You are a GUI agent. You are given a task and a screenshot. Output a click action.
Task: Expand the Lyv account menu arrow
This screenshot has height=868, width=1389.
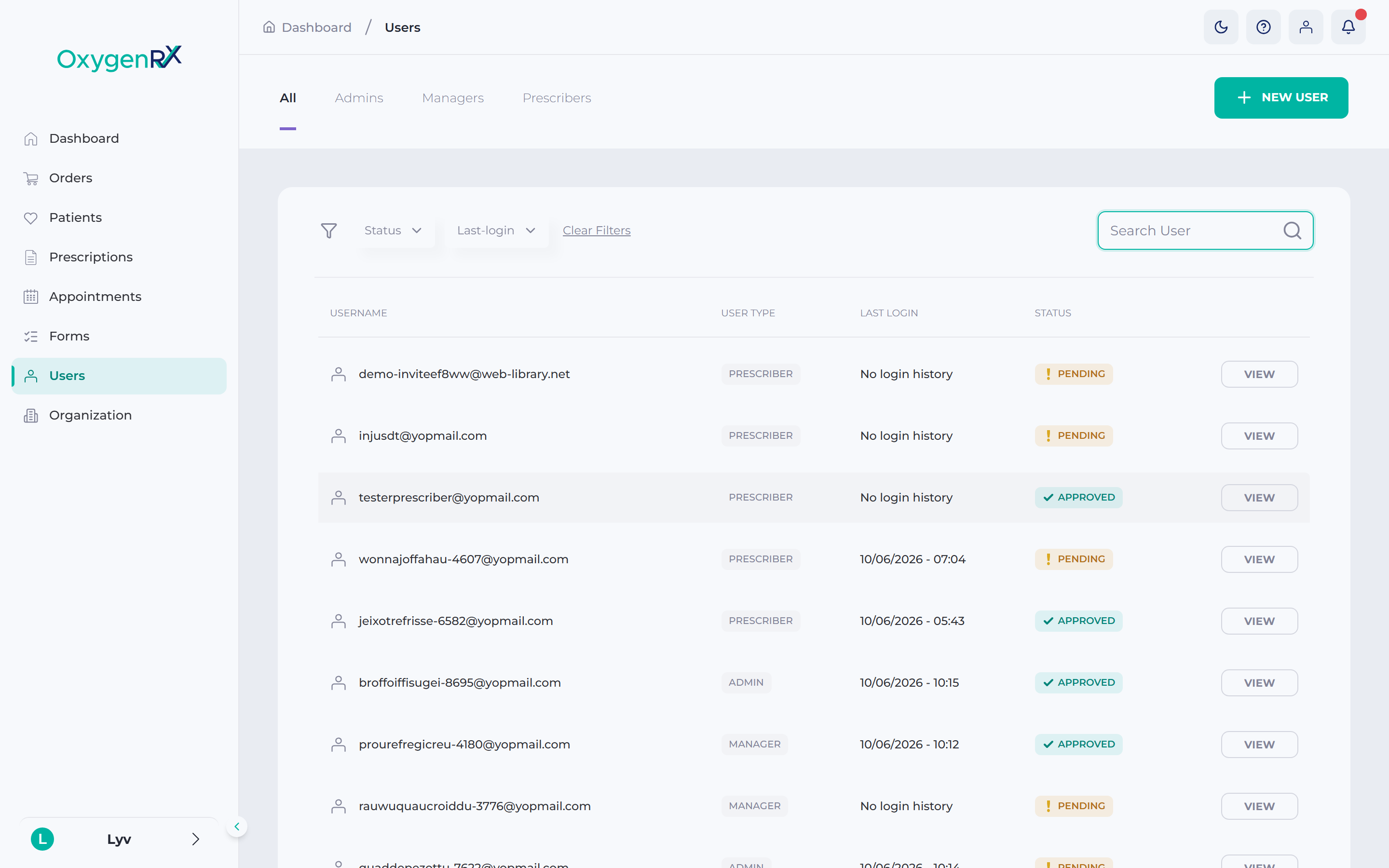pyautogui.click(x=195, y=839)
